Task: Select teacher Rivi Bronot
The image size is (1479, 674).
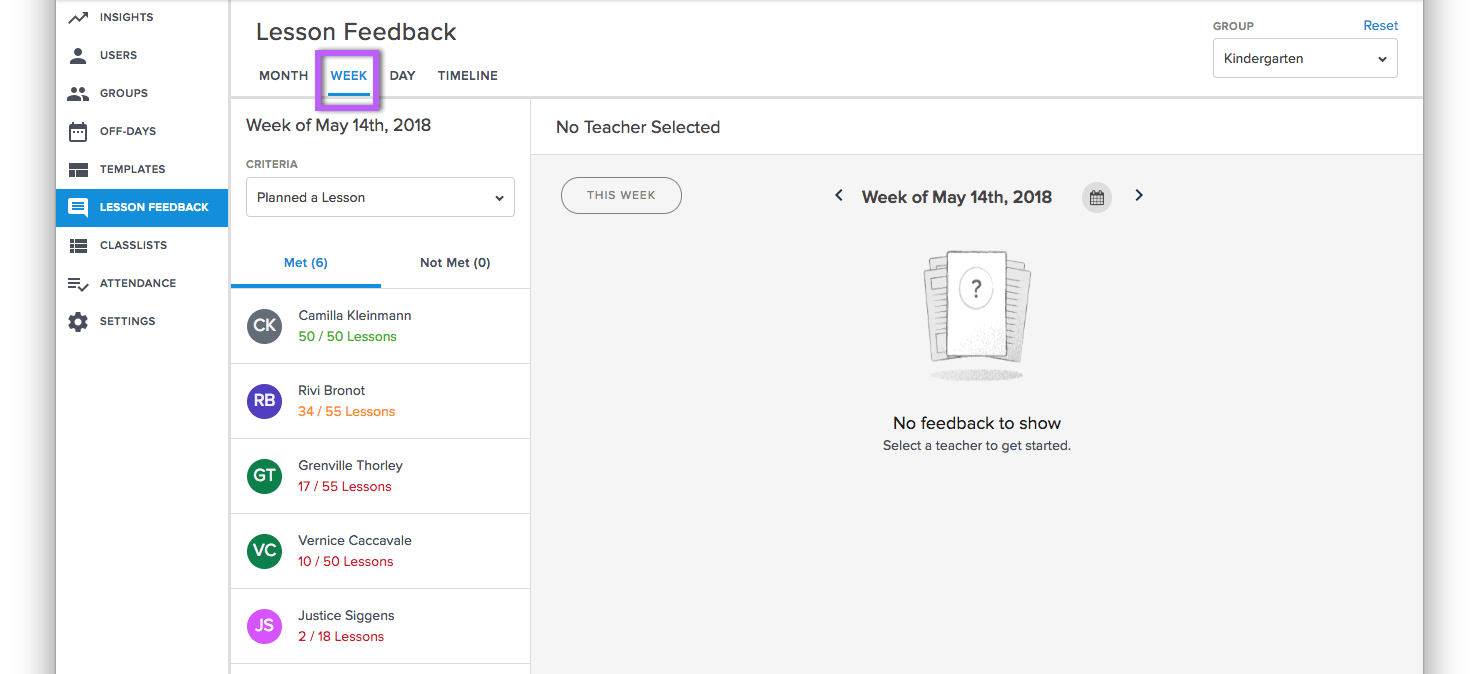Action: (380, 401)
